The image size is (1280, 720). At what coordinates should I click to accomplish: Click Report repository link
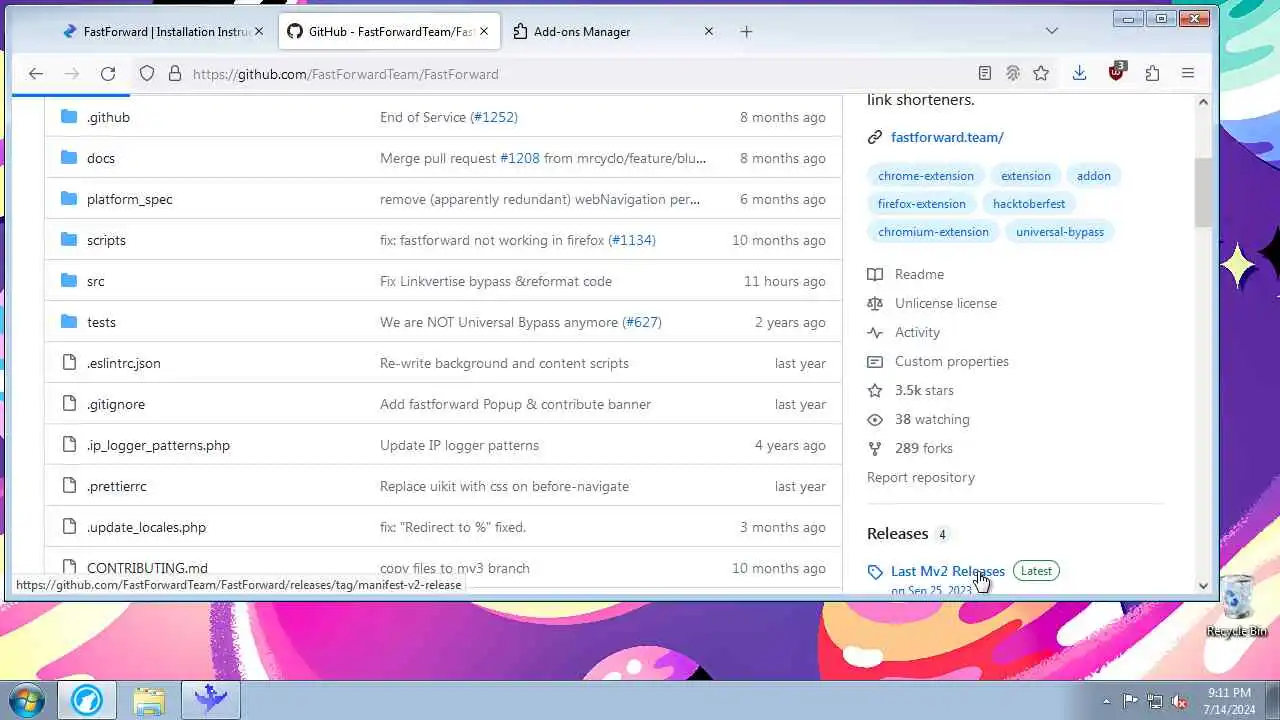pyautogui.click(x=921, y=477)
